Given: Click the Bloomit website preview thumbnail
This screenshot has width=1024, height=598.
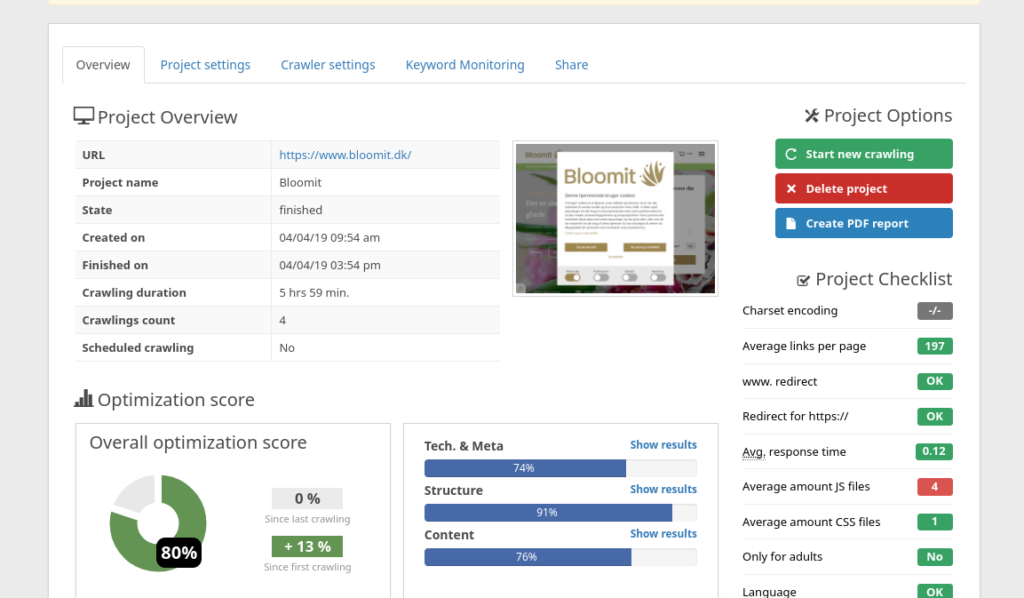Looking at the screenshot, I should click(x=615, y=218).
